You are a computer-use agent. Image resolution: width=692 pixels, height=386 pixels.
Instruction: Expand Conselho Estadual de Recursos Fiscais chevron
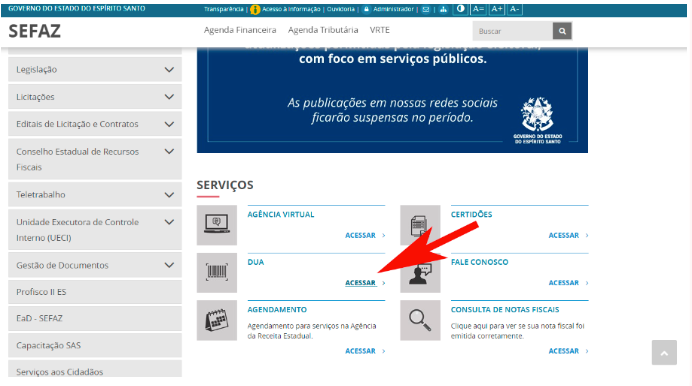click(169, 152)
